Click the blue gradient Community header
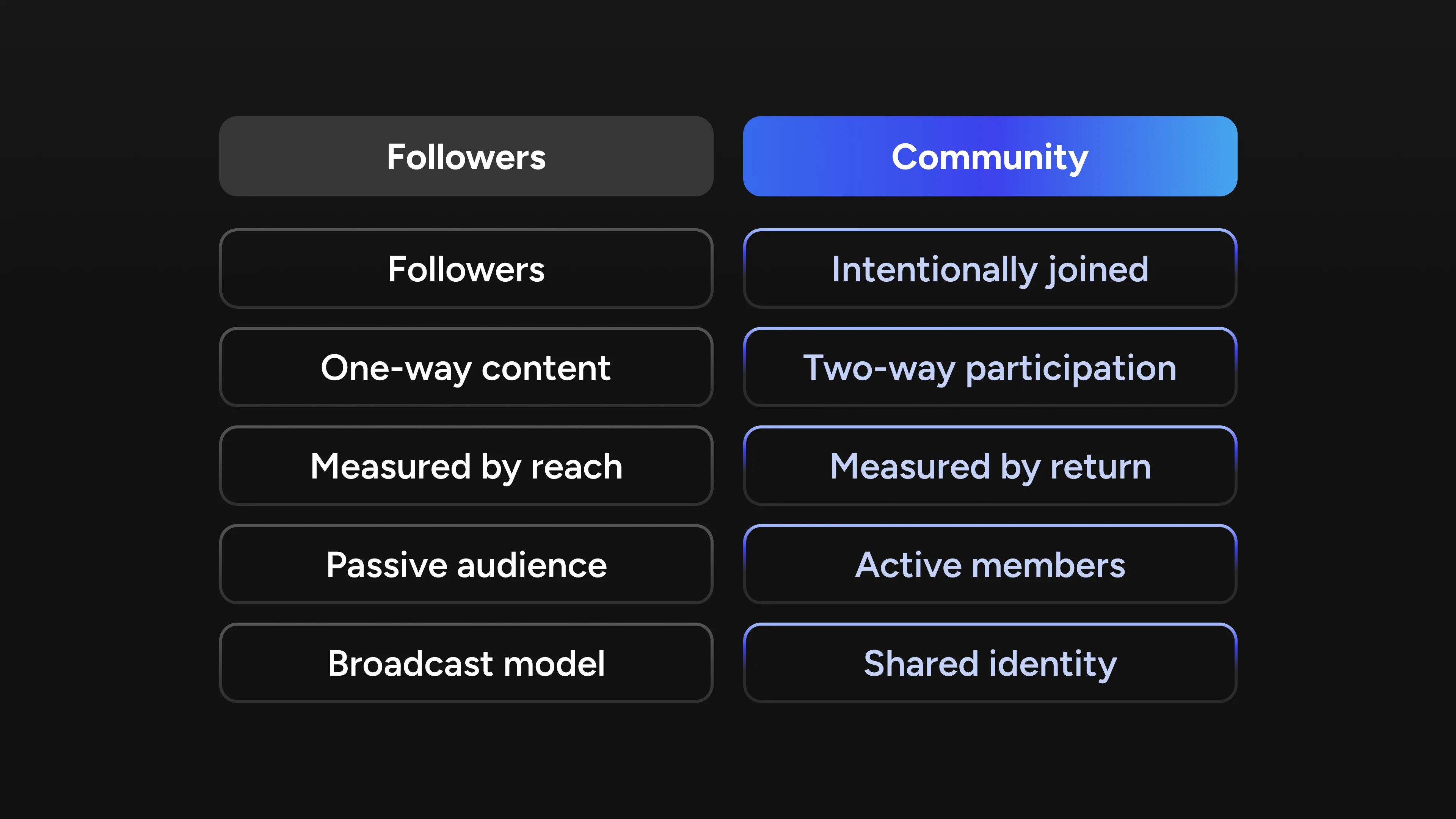This screenshot has width=1456, height=819. pyautogui.click(x=990, y=157)
